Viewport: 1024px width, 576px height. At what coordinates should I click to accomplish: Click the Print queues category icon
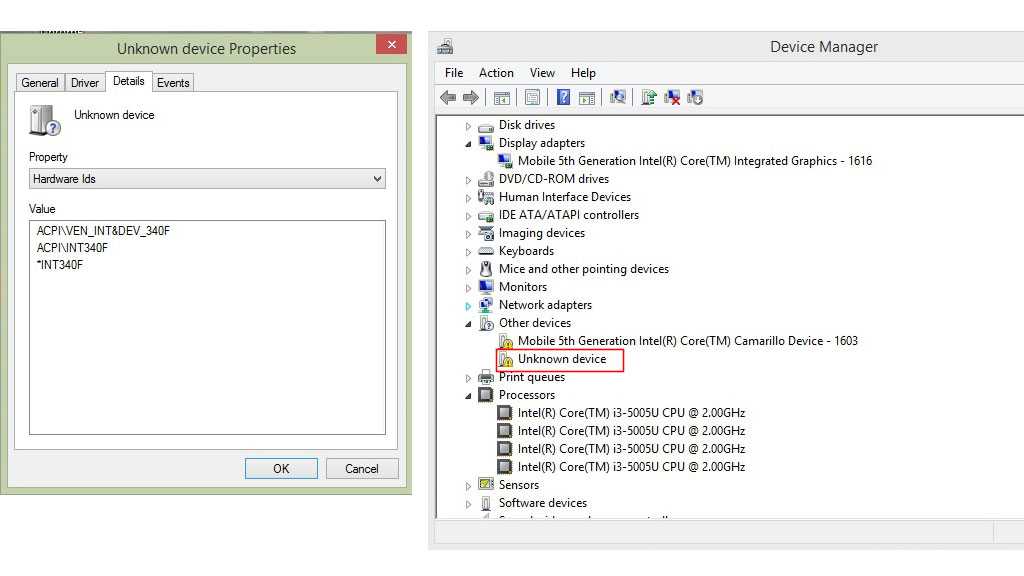tap(485, 377)
